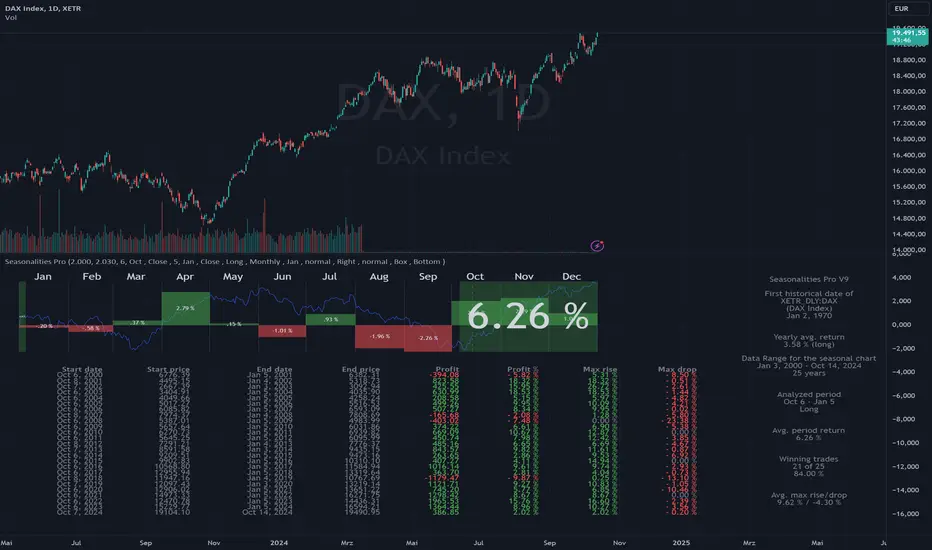Click the 2024 label on the time axis
The width and height of the screenshot is (932, 550).
[279, 543]
